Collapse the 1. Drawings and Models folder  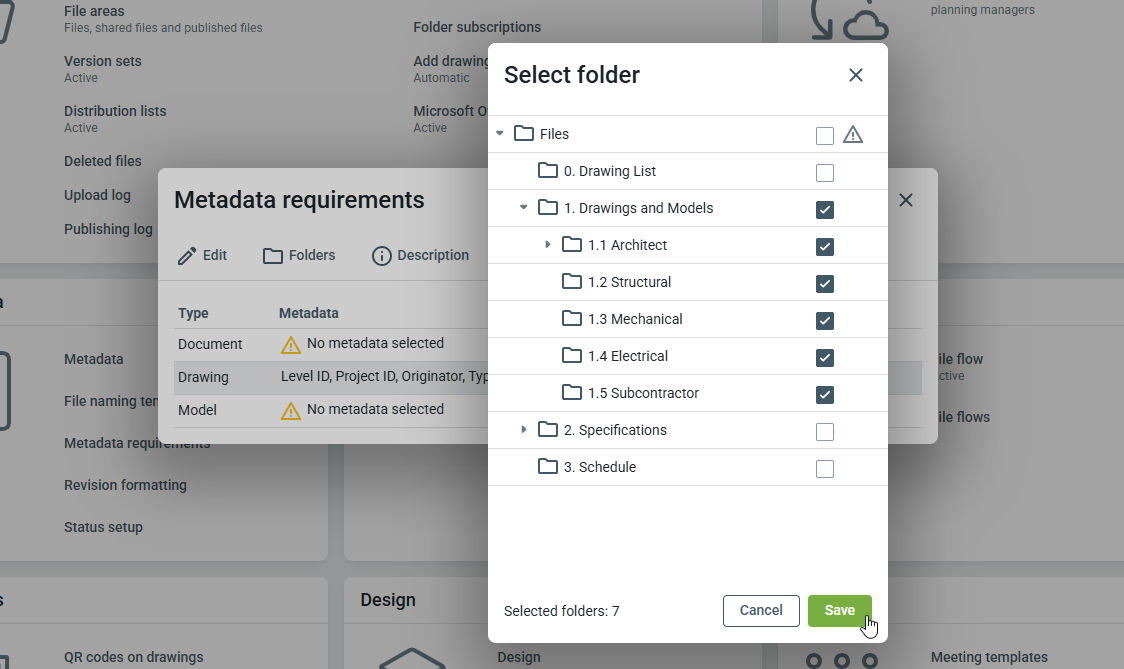tap(523, 208)
